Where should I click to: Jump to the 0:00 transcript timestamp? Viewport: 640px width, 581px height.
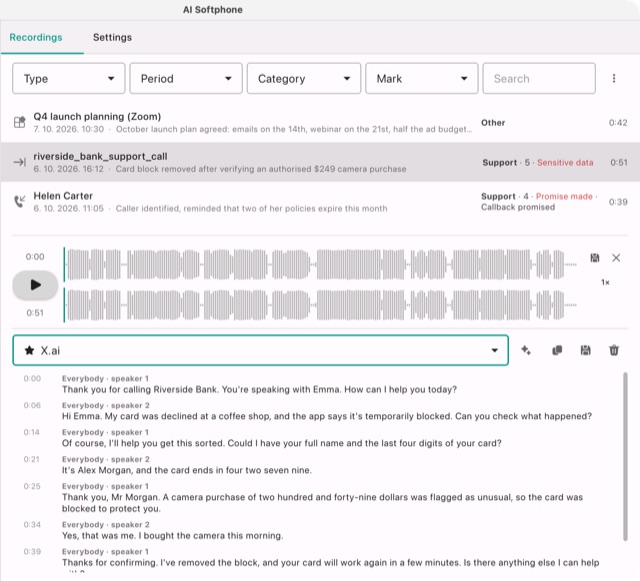(32, 378)
